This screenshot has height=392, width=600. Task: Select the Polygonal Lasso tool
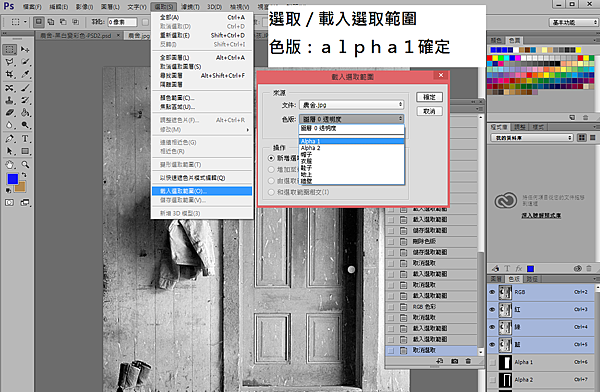10,62
